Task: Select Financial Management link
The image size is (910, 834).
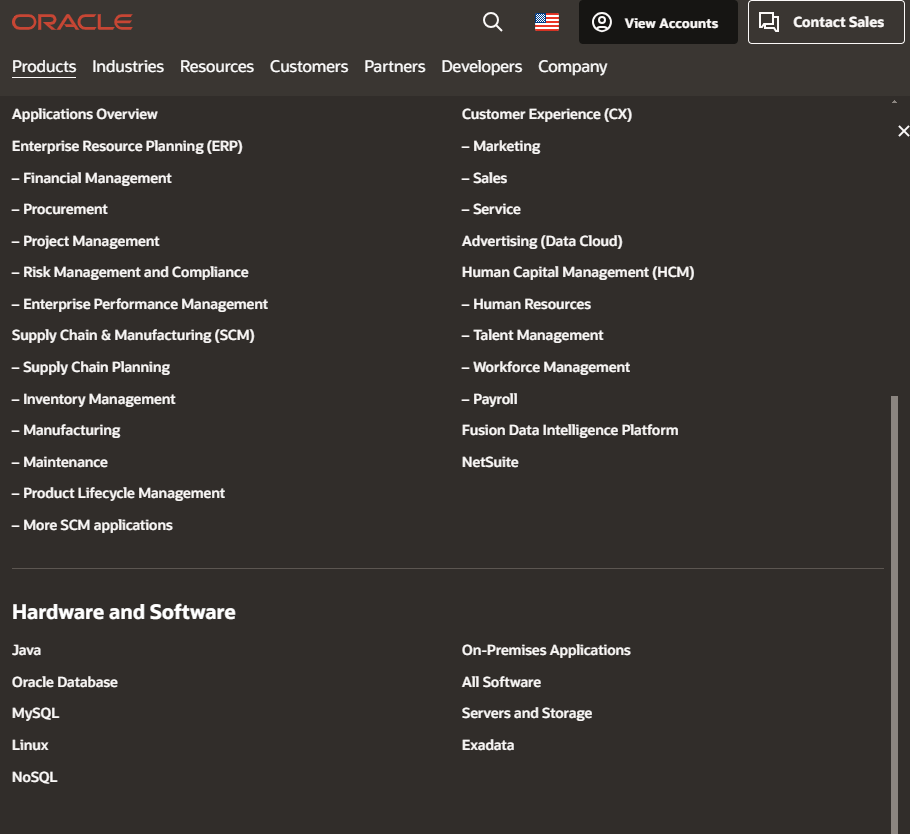Action: tap(92, 178)
